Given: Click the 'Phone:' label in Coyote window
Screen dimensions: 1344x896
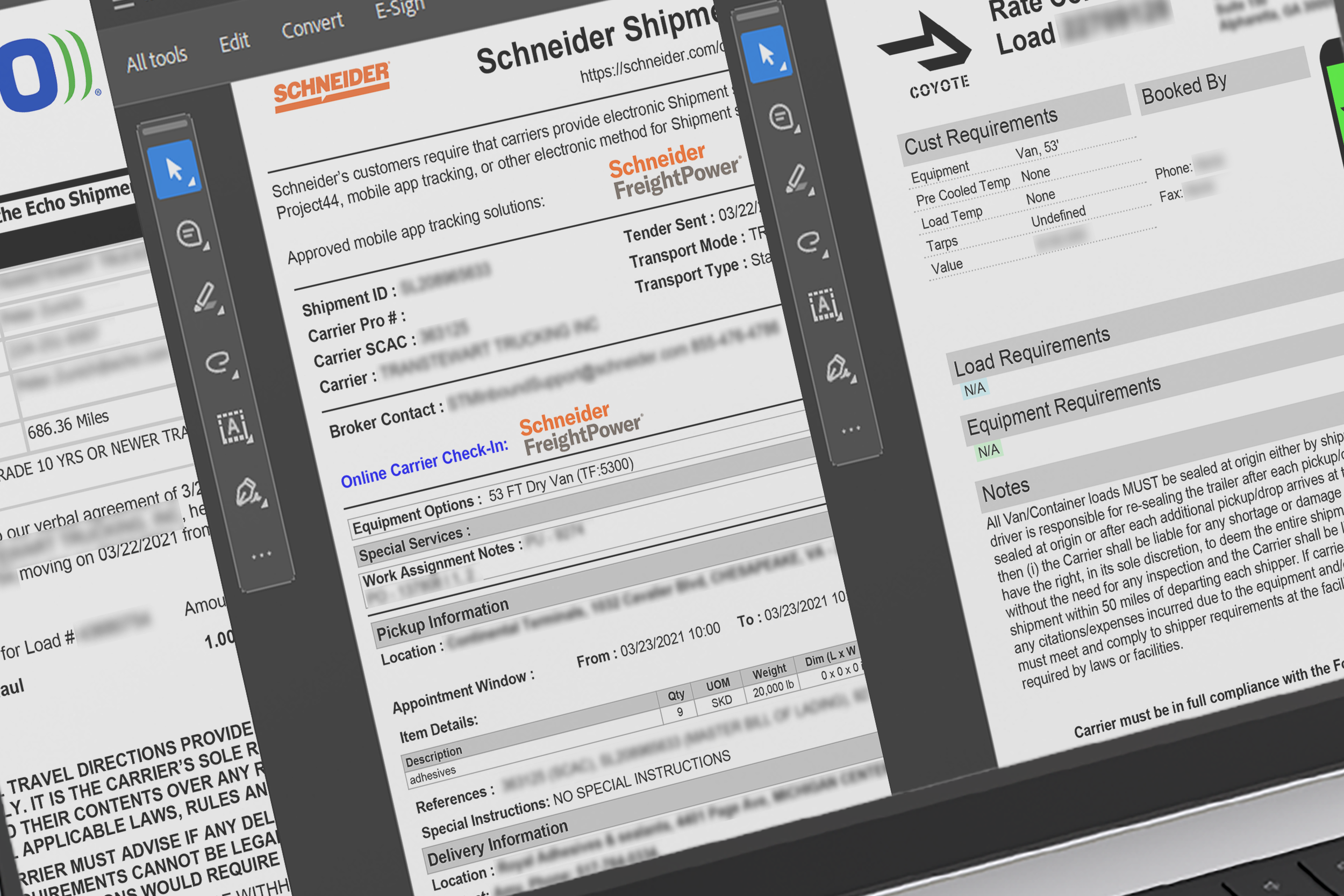Looking at the screenshot, I should (x=1174, y=170).
